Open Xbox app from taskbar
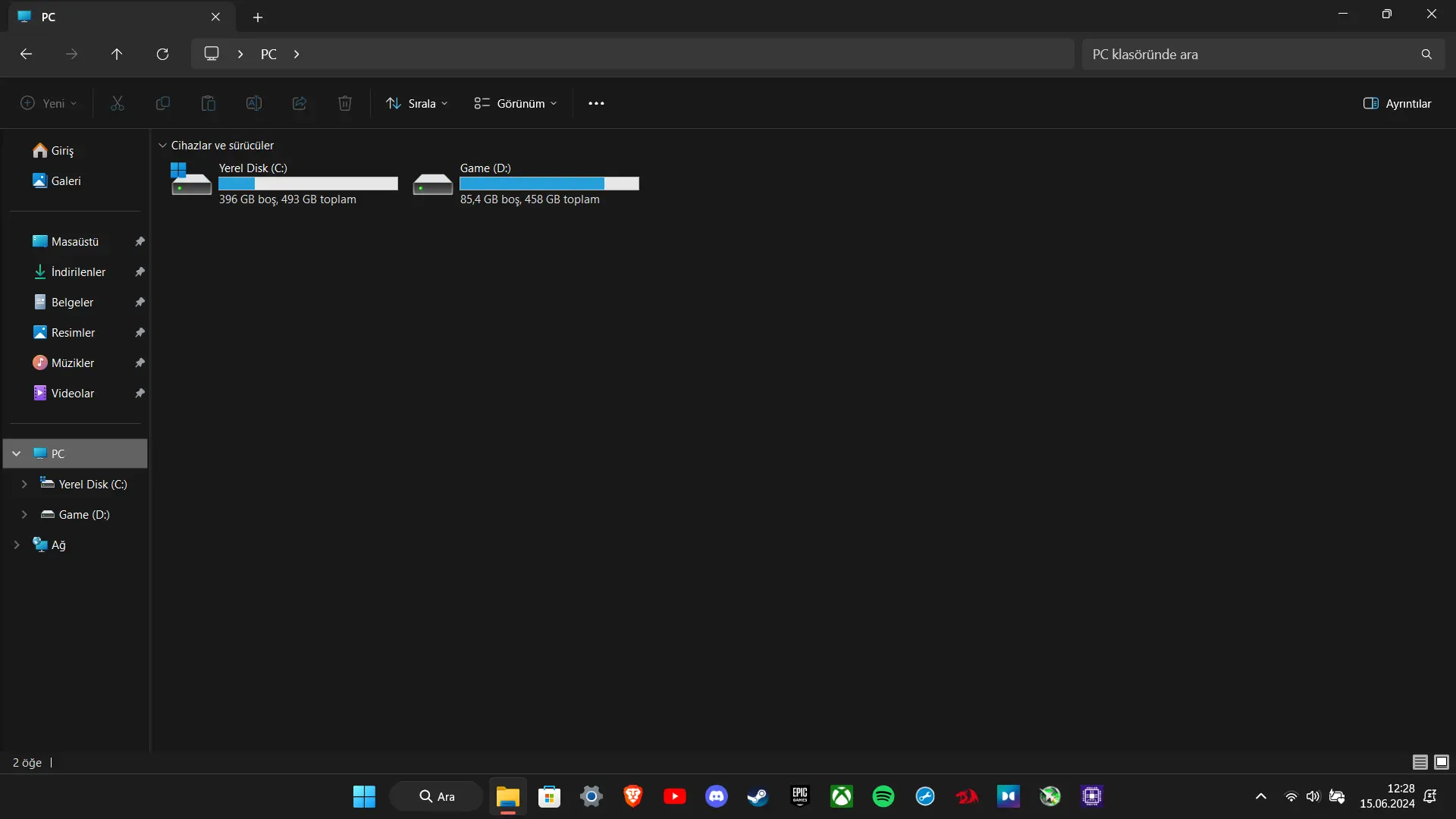The image size is (1456, 819). (842, 796)
